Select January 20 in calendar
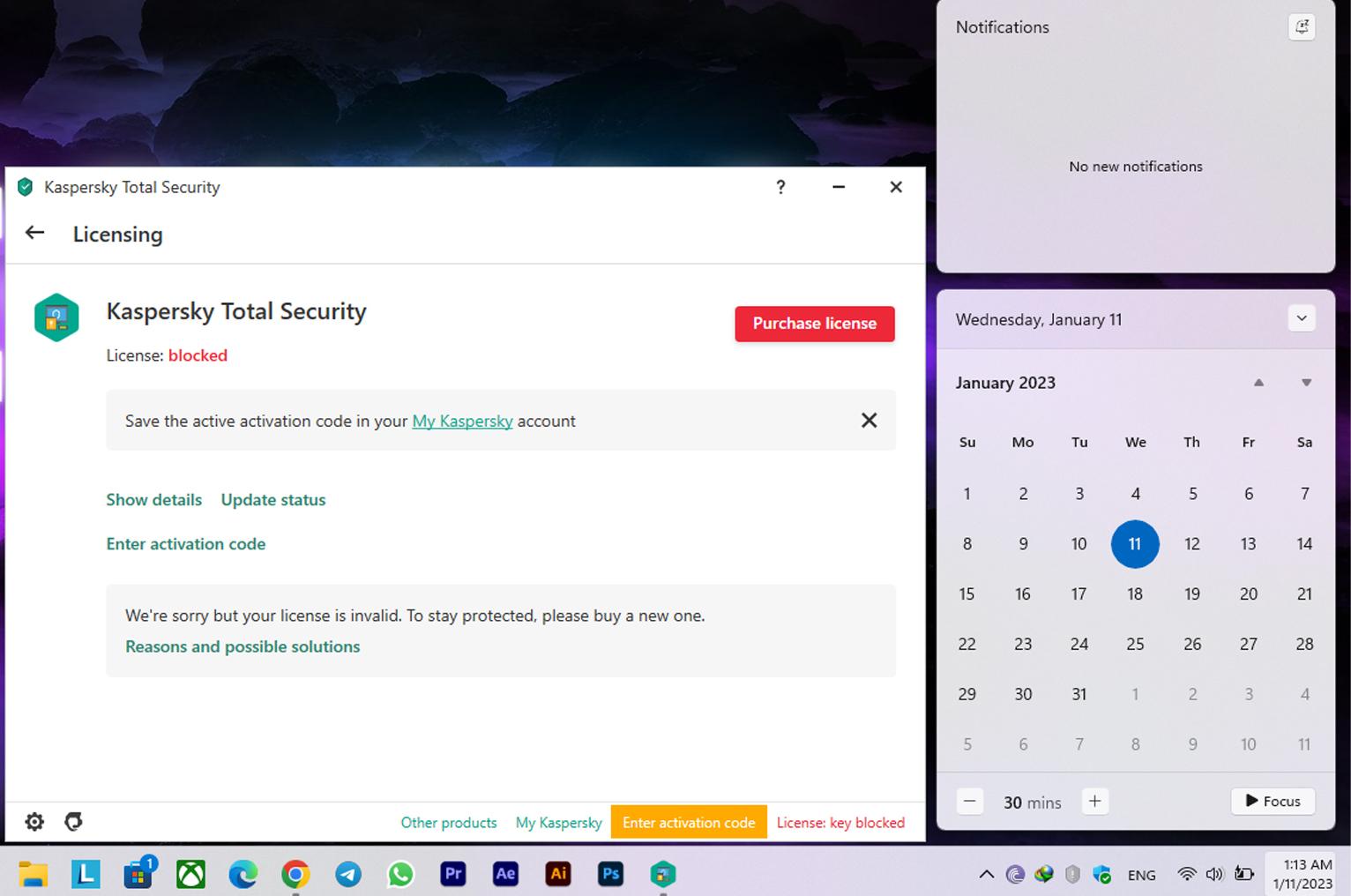Image resolution: width=1351 pixels, height=896 pixels. tap(1248, 594)
